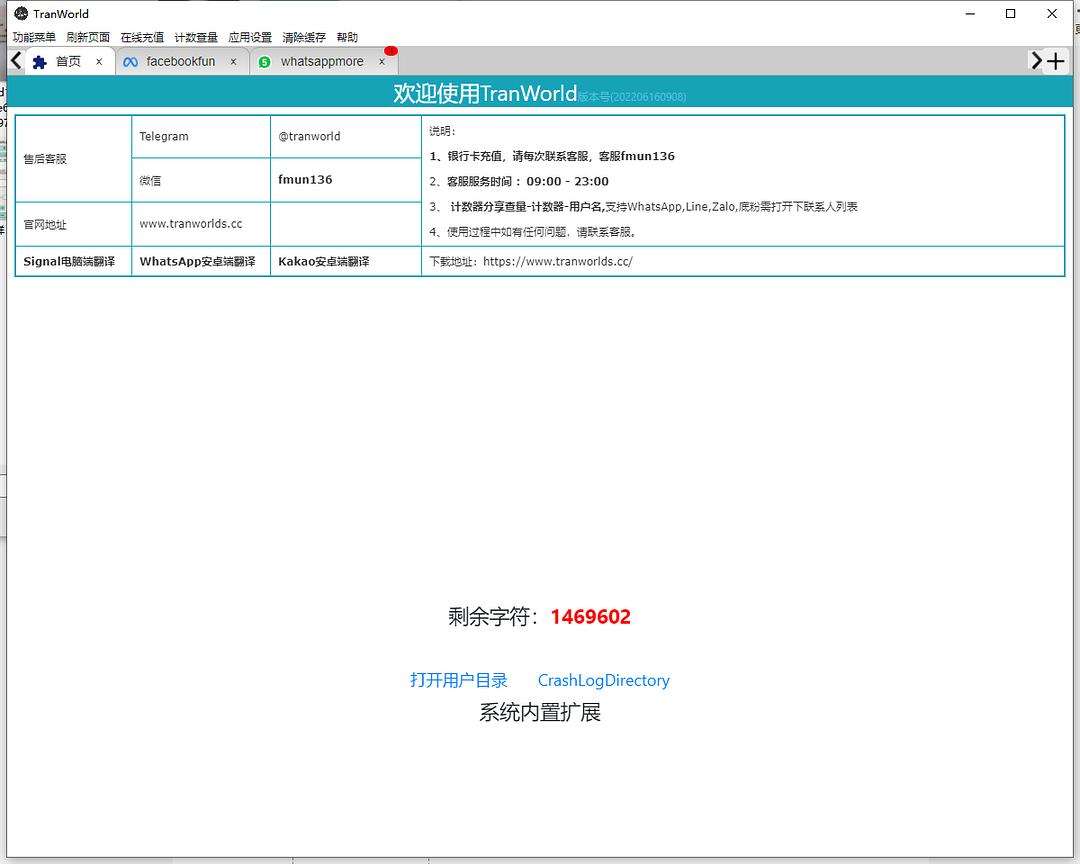Switch to the 首页 tab

pos(68,62)
